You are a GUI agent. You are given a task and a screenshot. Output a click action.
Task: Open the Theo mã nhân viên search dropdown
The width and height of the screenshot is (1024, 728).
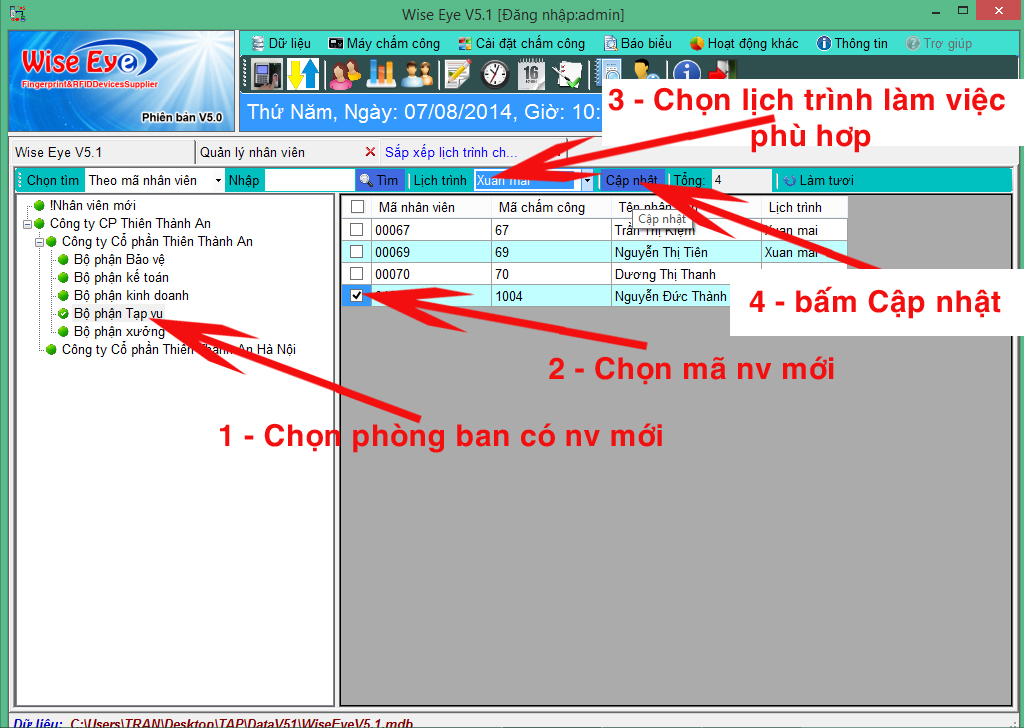coord(218,181)
